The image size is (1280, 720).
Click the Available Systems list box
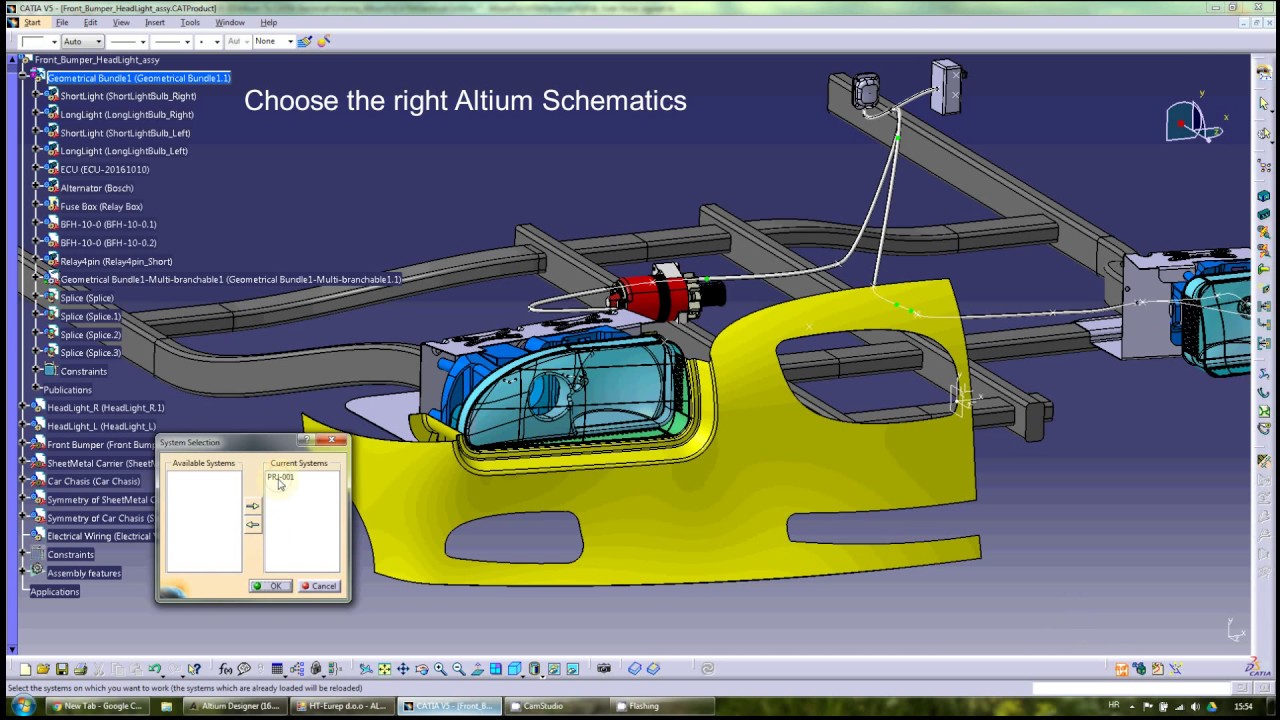pyautogui.click(x=204, y=521)
